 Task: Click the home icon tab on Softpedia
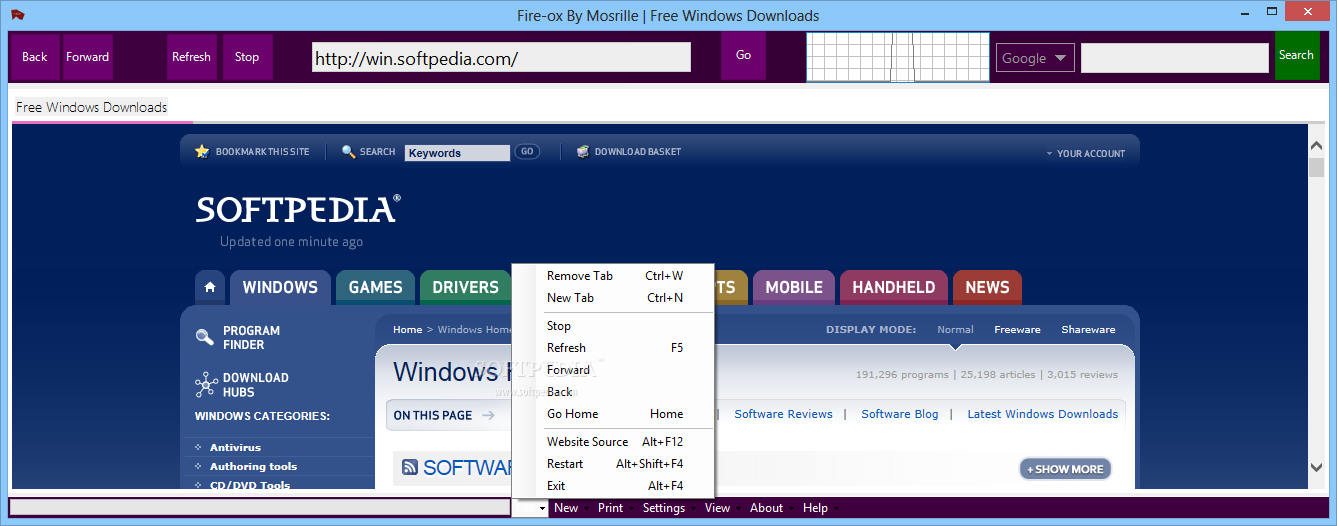210,287
